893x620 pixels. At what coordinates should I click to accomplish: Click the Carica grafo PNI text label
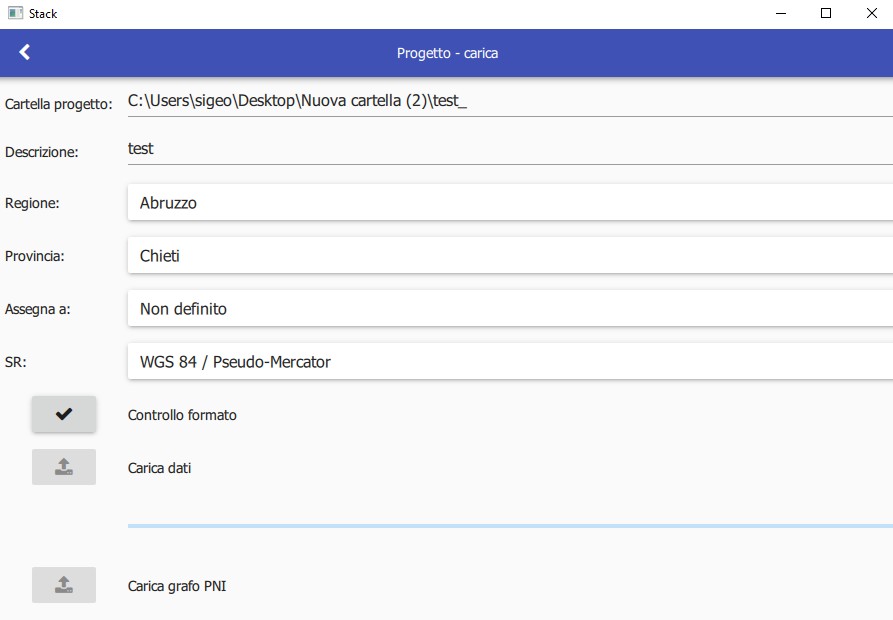click(x=177, y=586)
